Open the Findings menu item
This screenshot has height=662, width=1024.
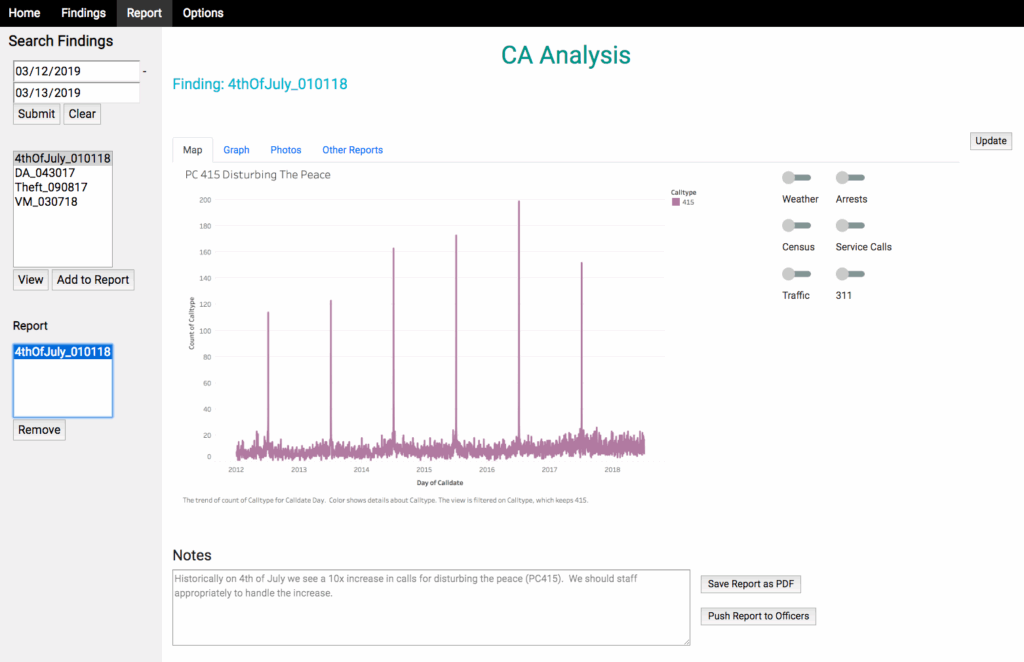pyautogui.click(x=83, y=13)
